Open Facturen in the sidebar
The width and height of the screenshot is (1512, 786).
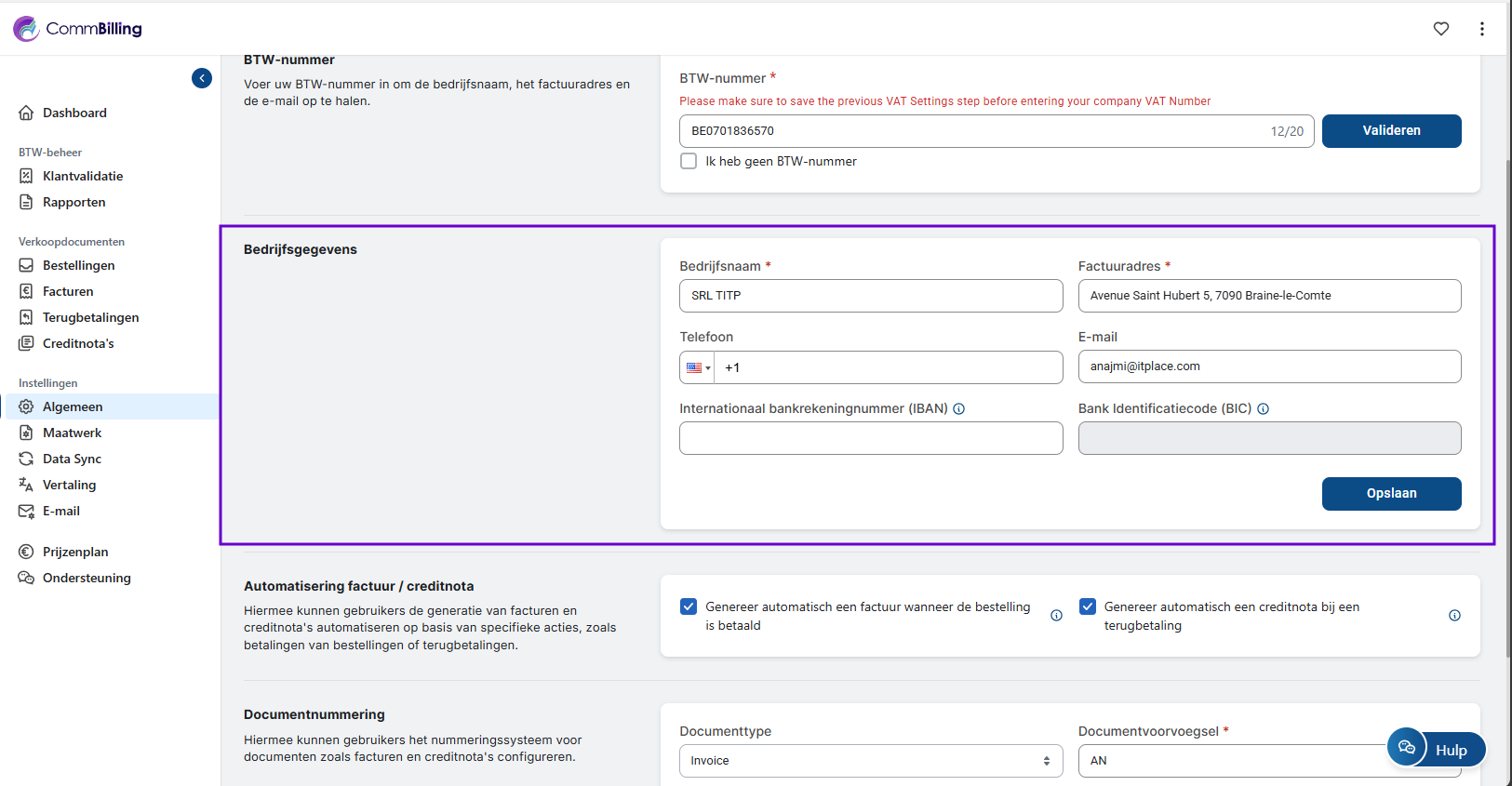(x=68, y=291)
